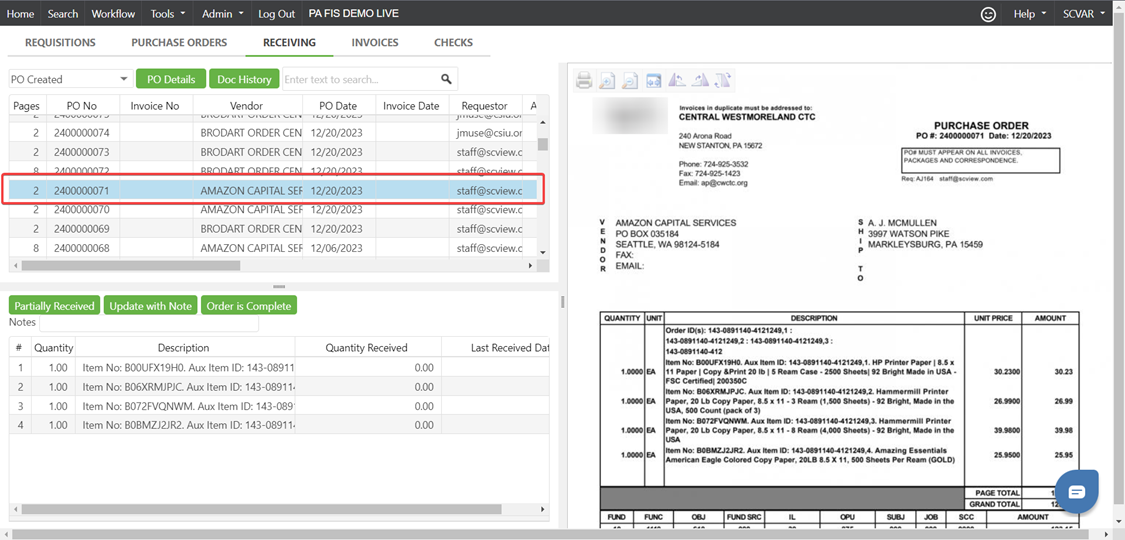1125x540 pixels.
Task: Open the Admin dropdown menu
Action: pos(223,14)
